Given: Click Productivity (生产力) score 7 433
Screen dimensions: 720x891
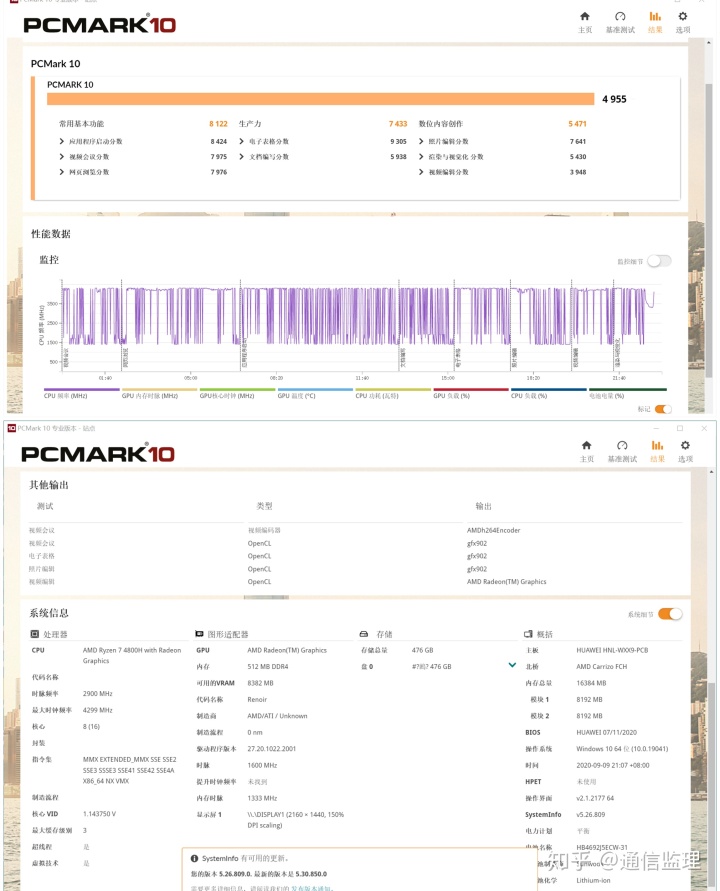Looking at the screenshot, I should [398, 124].
